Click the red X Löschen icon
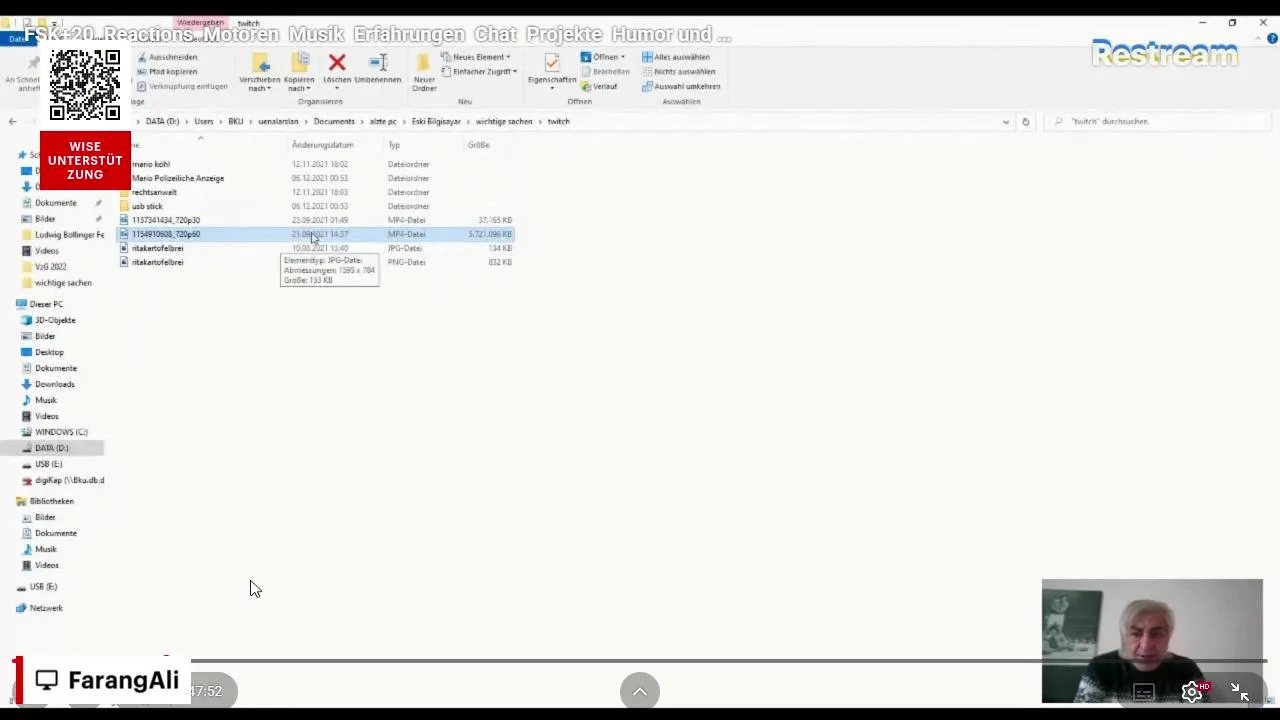This screenshot has width=1280, height=720. coord(337,63)
